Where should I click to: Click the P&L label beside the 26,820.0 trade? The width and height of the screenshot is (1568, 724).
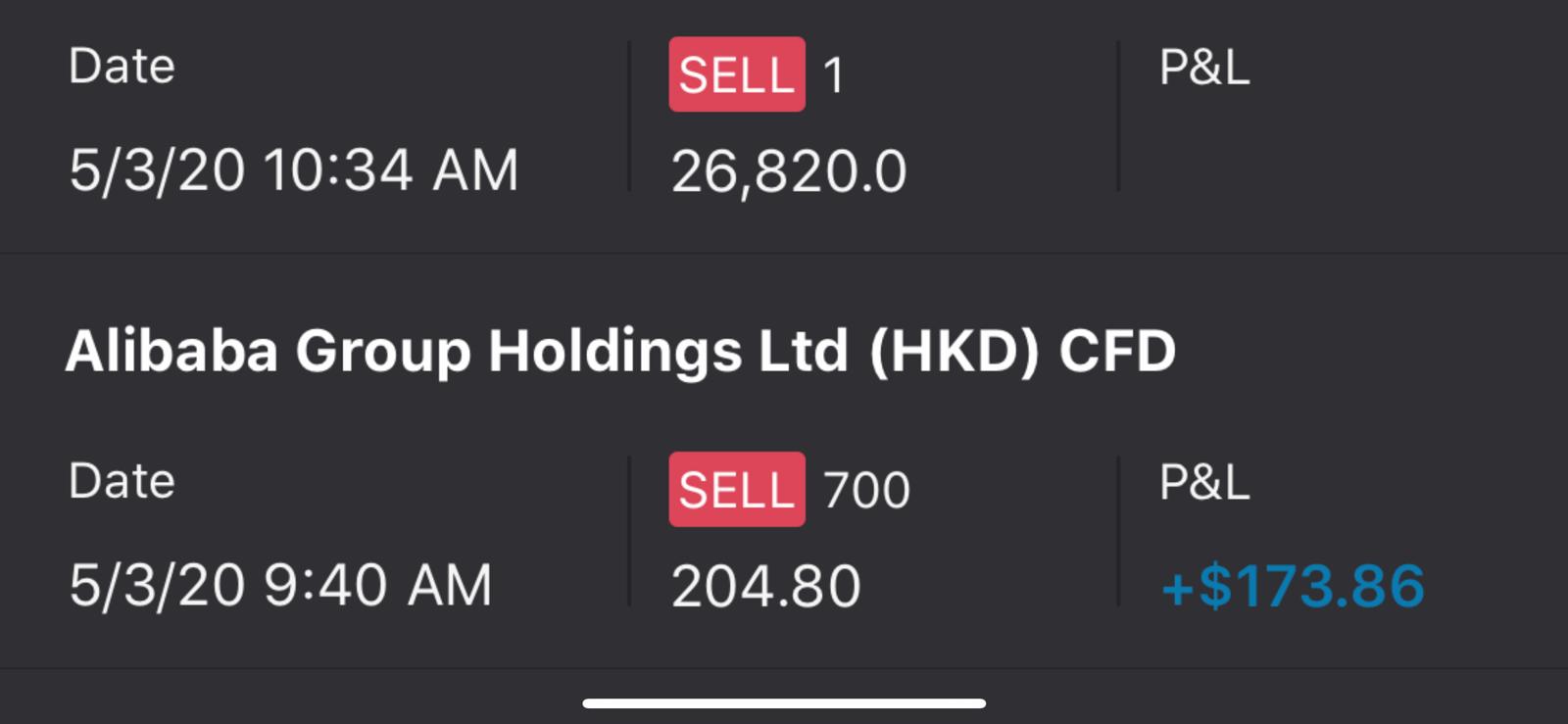[x=1203, y=68]
